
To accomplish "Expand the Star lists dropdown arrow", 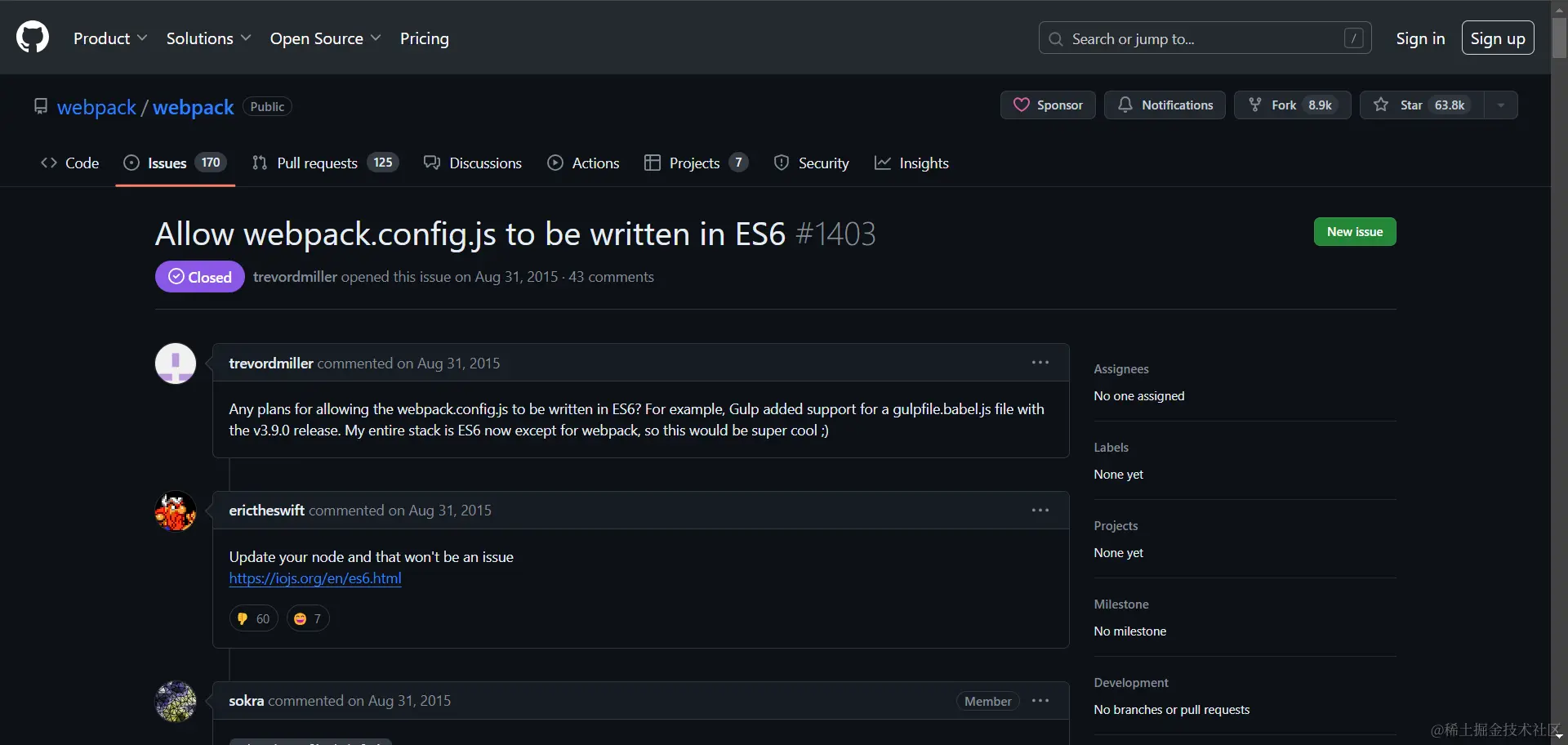I will click(x=1501, y=105).
